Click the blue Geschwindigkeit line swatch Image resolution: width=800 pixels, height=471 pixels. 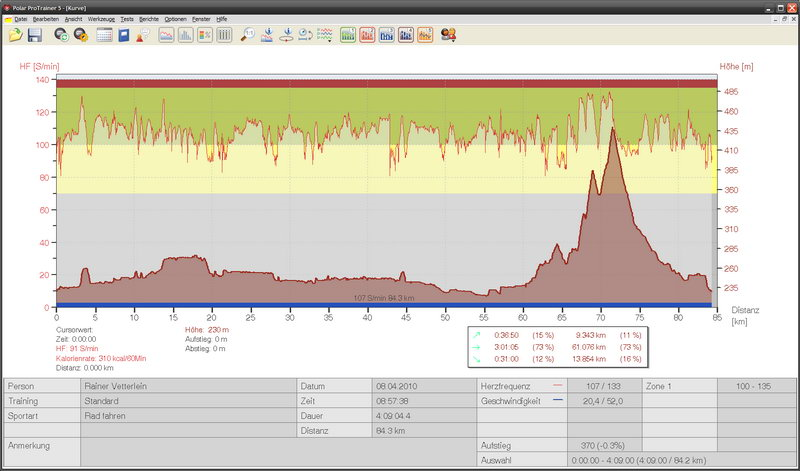[557, 399]
